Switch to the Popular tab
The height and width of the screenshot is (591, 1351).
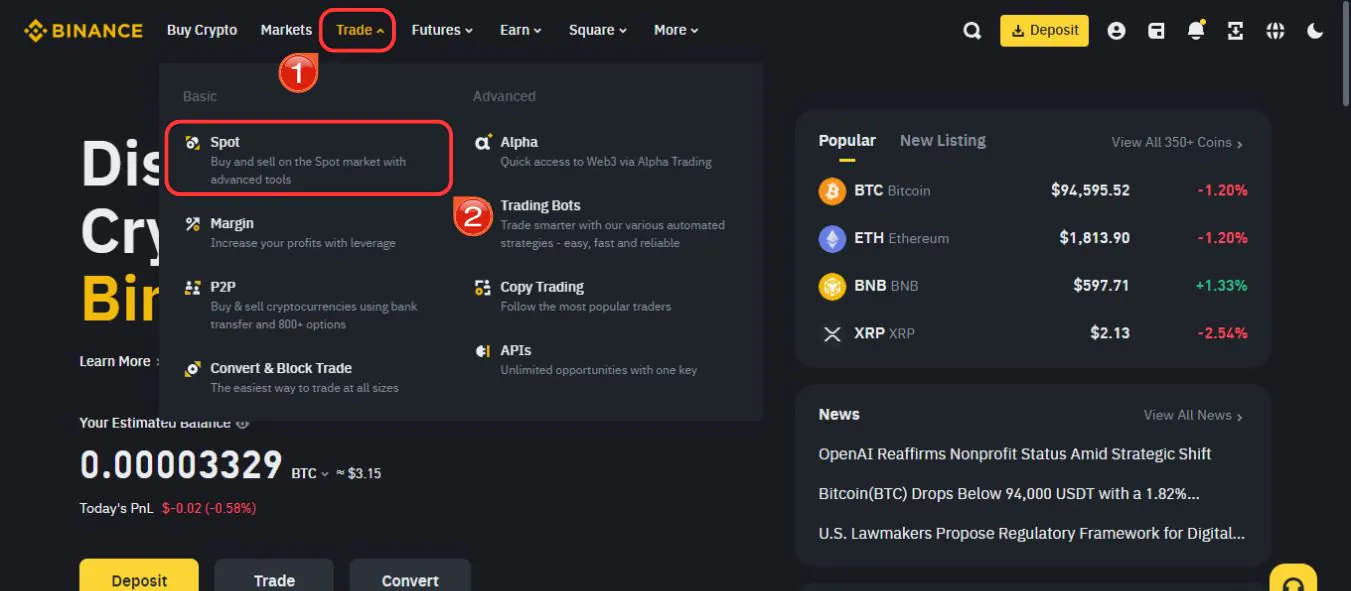point(847,141)
